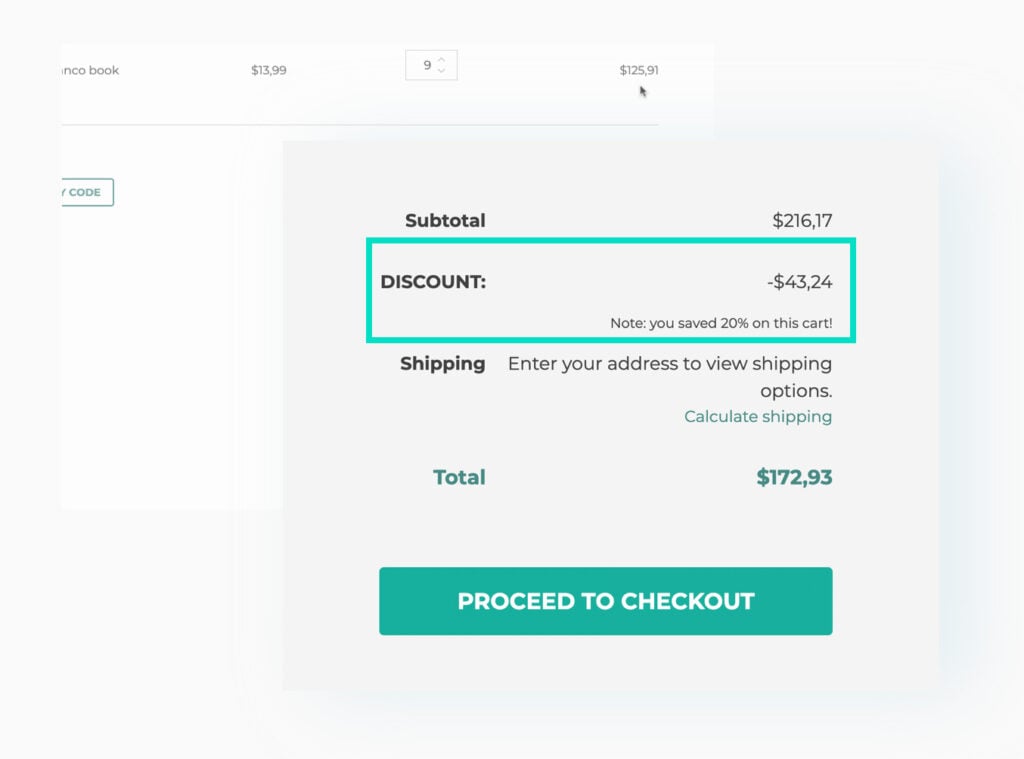Click the 'you saved 20%' note
Image resolution: width=1024 pixels, height=759 pixels.
click(x=720, y=323)
